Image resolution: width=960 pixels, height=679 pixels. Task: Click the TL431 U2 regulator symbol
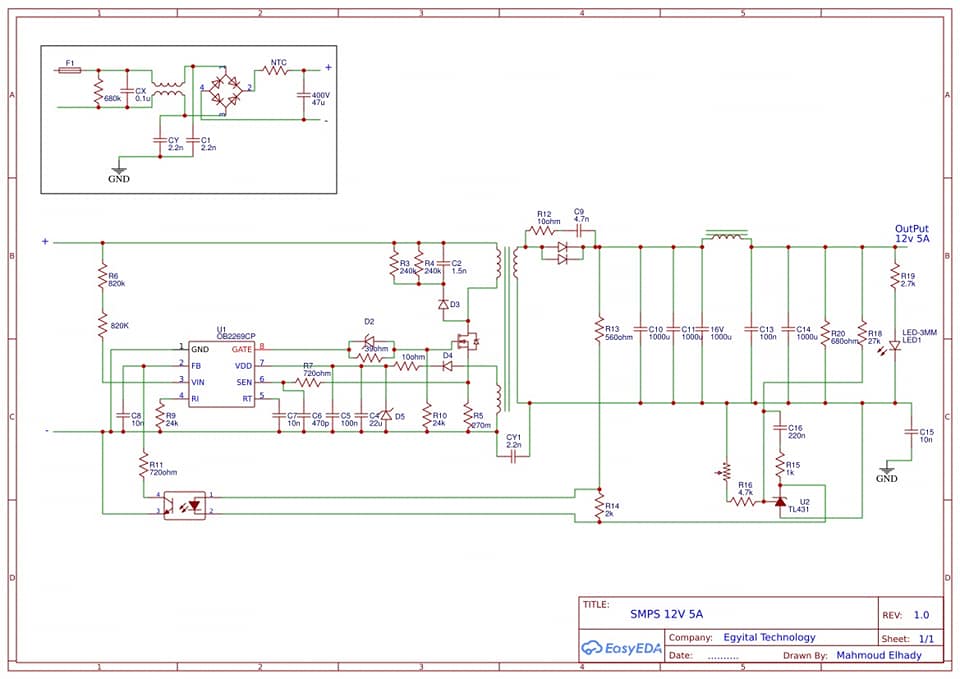pos(779,501)
